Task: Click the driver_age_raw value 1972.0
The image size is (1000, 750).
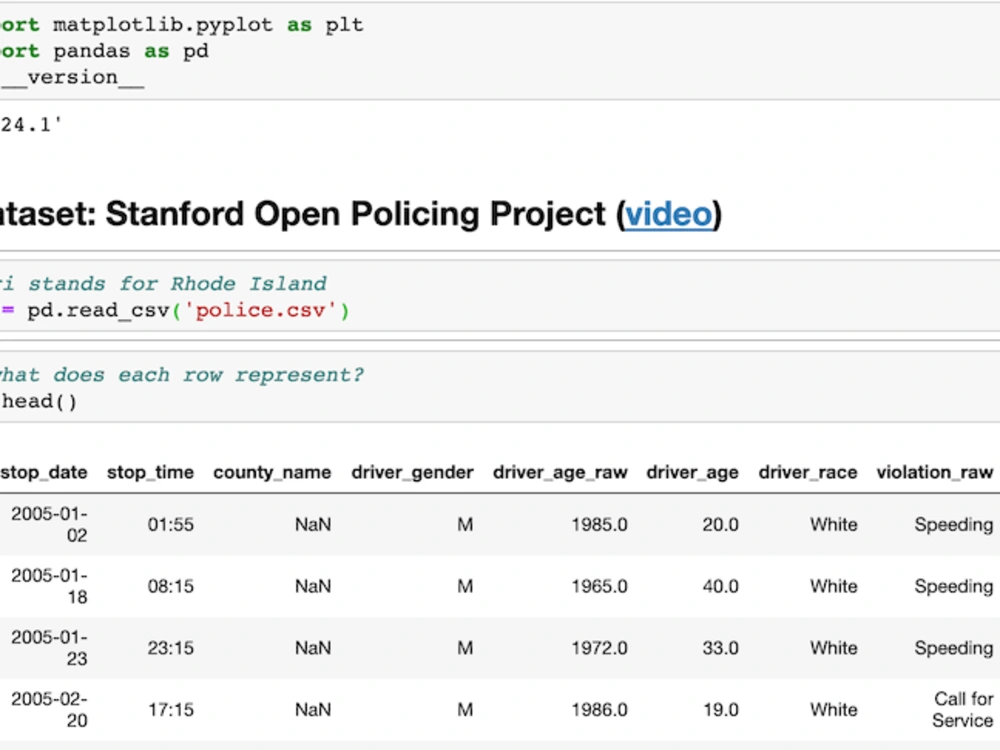Action: tap(599, 649)
